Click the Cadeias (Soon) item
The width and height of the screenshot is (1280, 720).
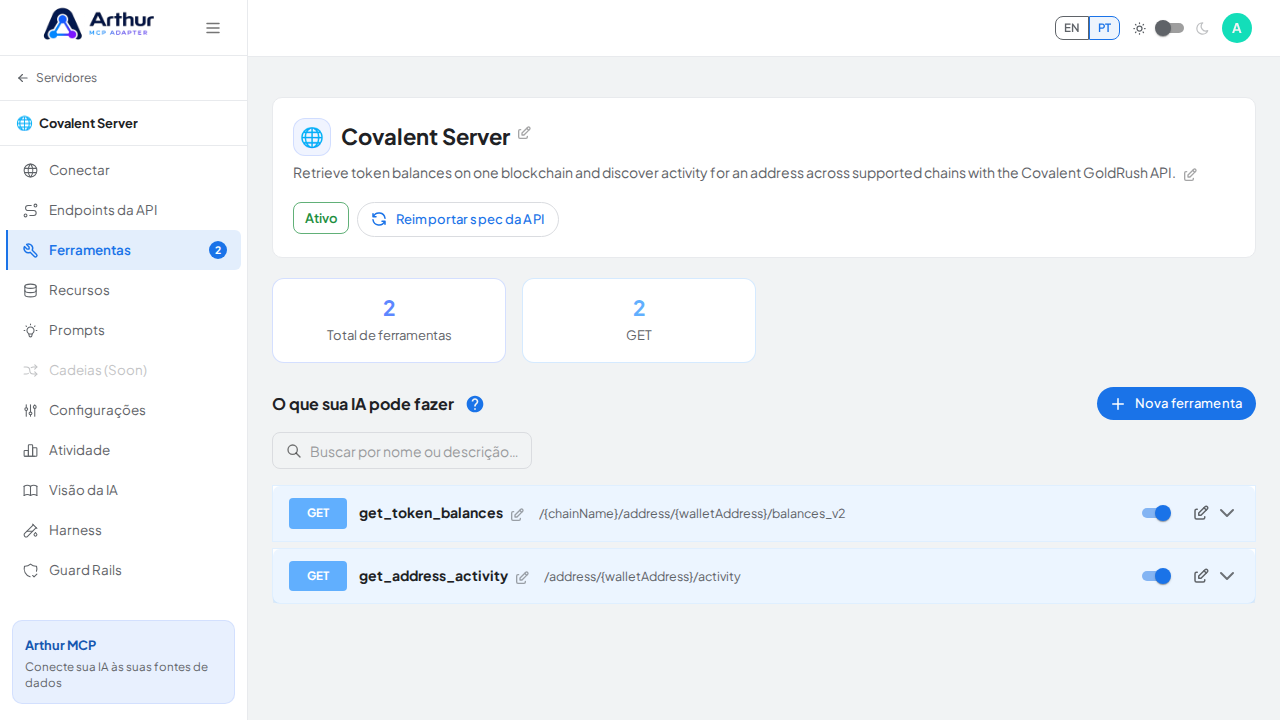123,370
